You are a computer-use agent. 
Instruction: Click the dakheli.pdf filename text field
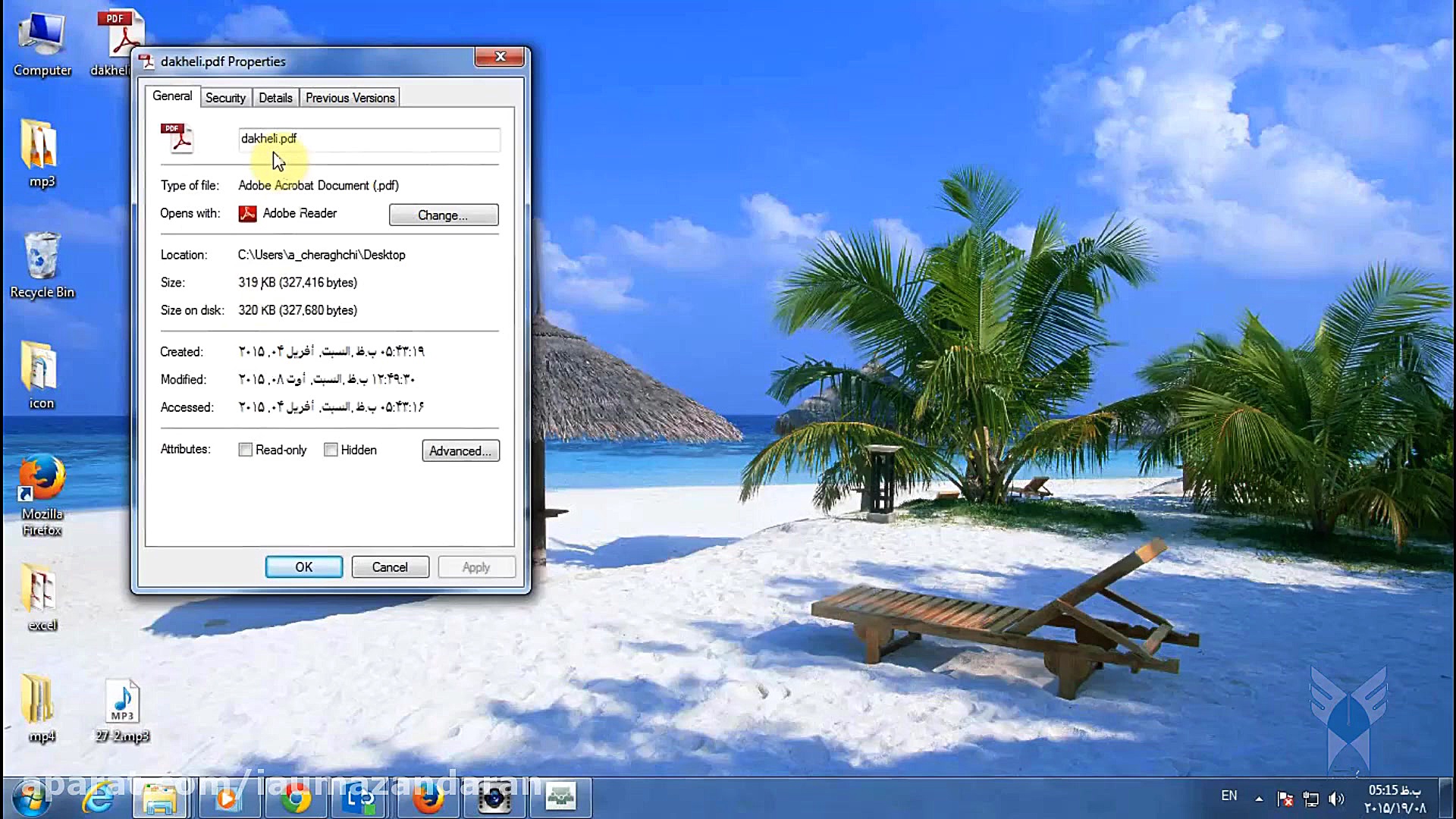tap(369, 139)
